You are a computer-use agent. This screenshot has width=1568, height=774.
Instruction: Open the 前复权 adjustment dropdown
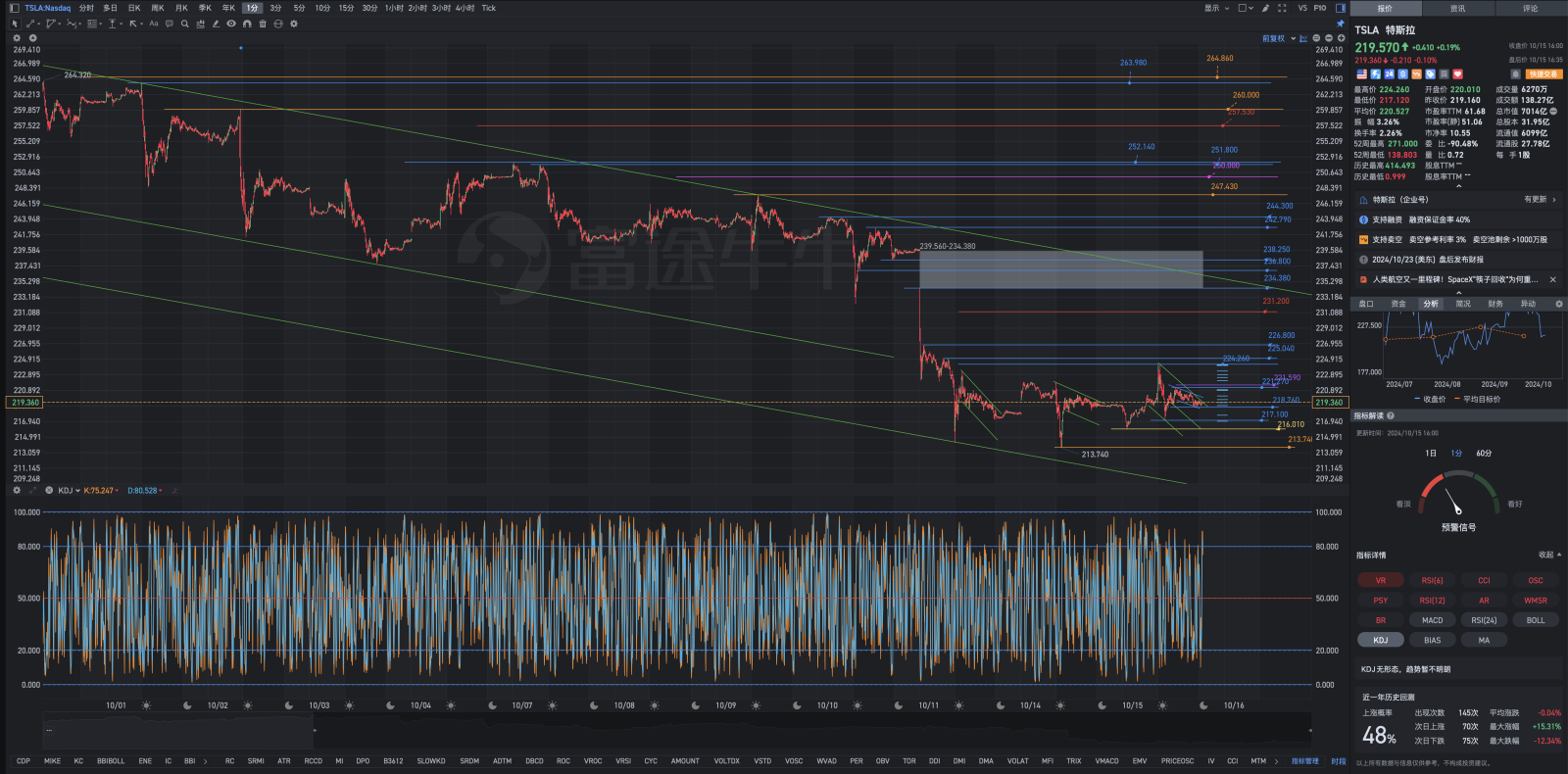(x=1279, y=38)
